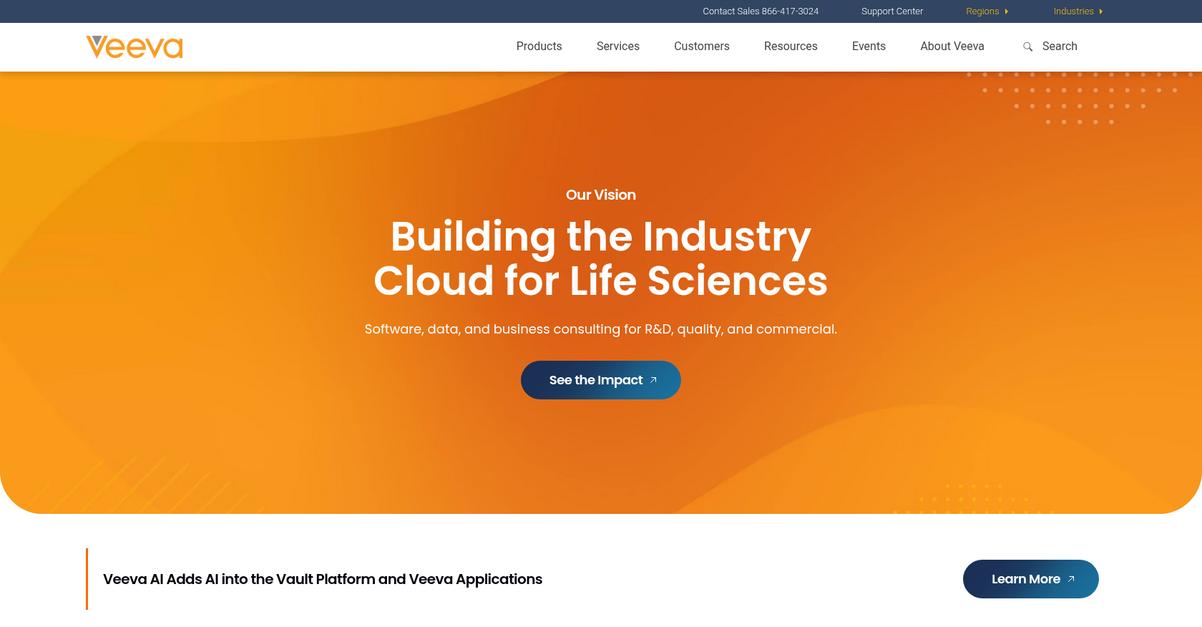Open the Services menu

[x=618, y=46]
